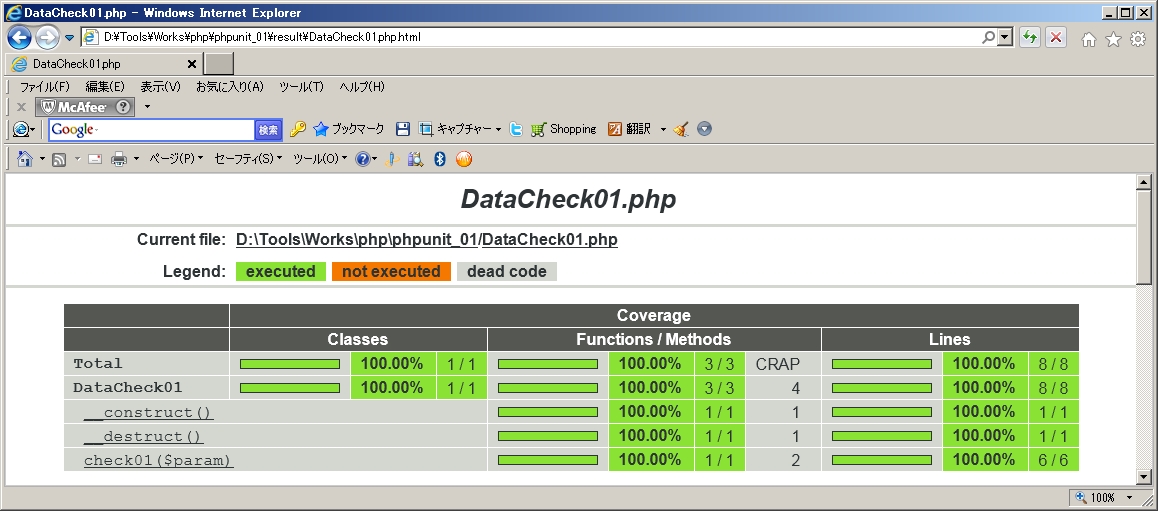The image size is (1158, 511).
Task: Open the ヘルプ(H) menu
Action: (362, 86)
